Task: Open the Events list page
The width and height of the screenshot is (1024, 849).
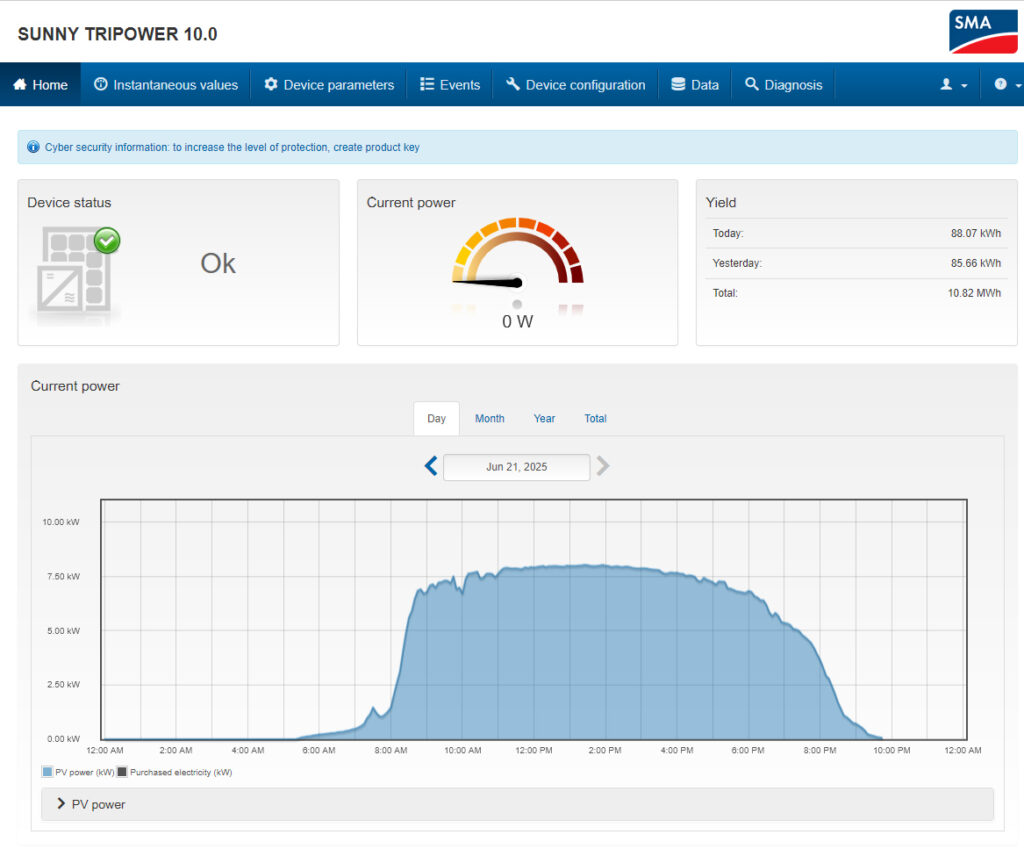Action: [x=450, y=85]
